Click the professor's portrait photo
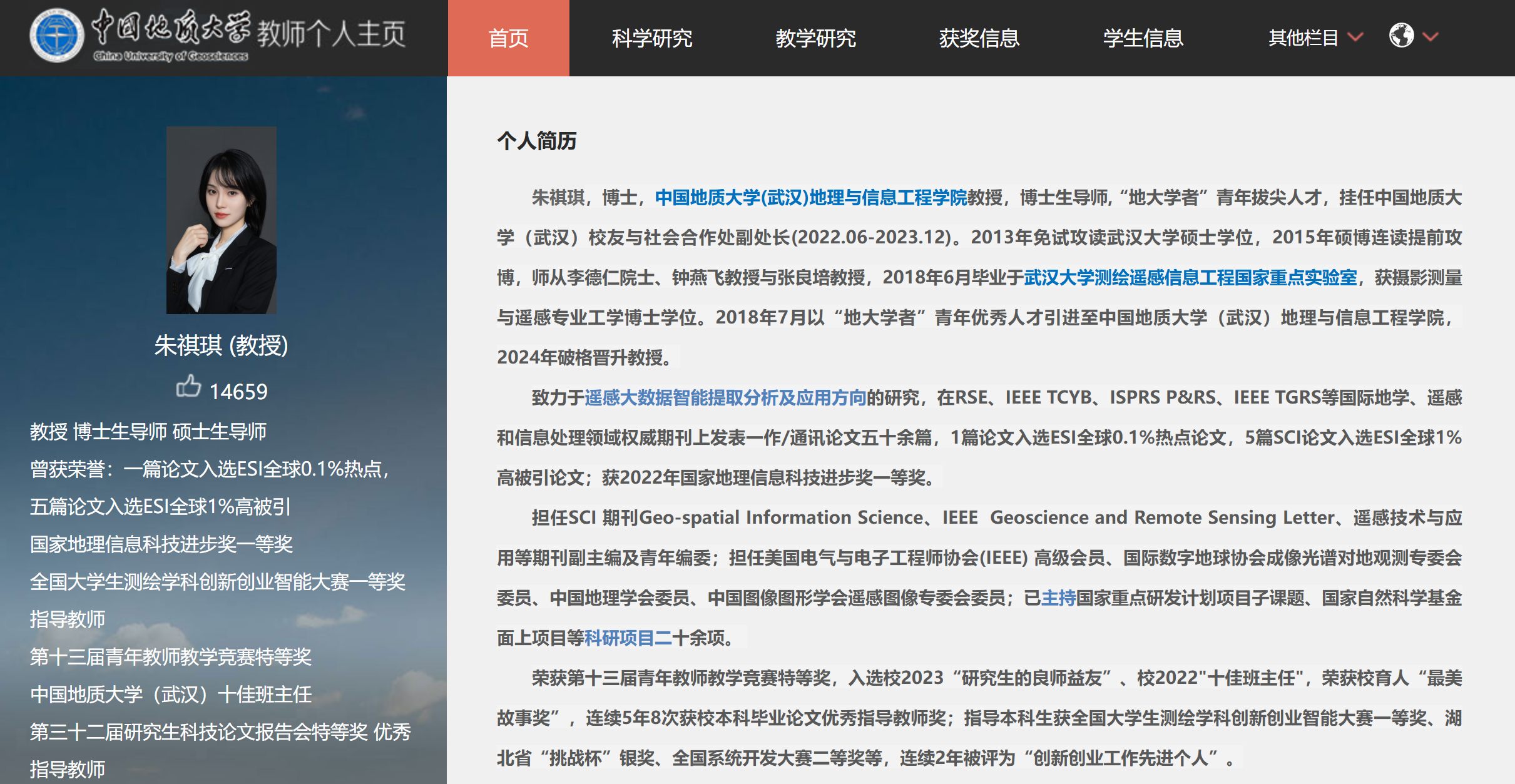 click(x=221, y=220)
